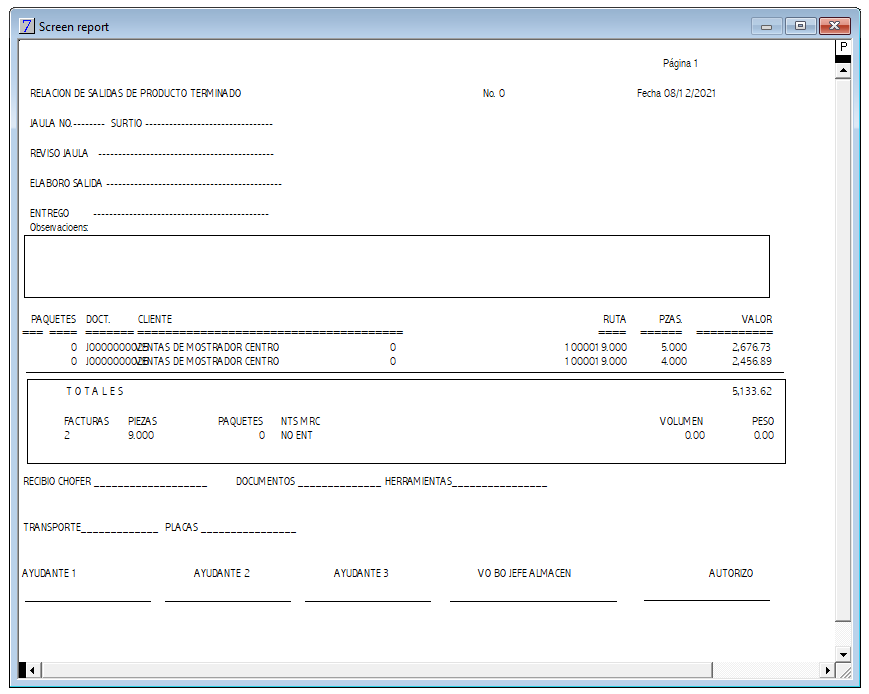Image resolution: width=869 pixels, height=694 pixels.
Task: Click the Screen report title bar text
Action: pyautogui.click(x=74, y=27)
